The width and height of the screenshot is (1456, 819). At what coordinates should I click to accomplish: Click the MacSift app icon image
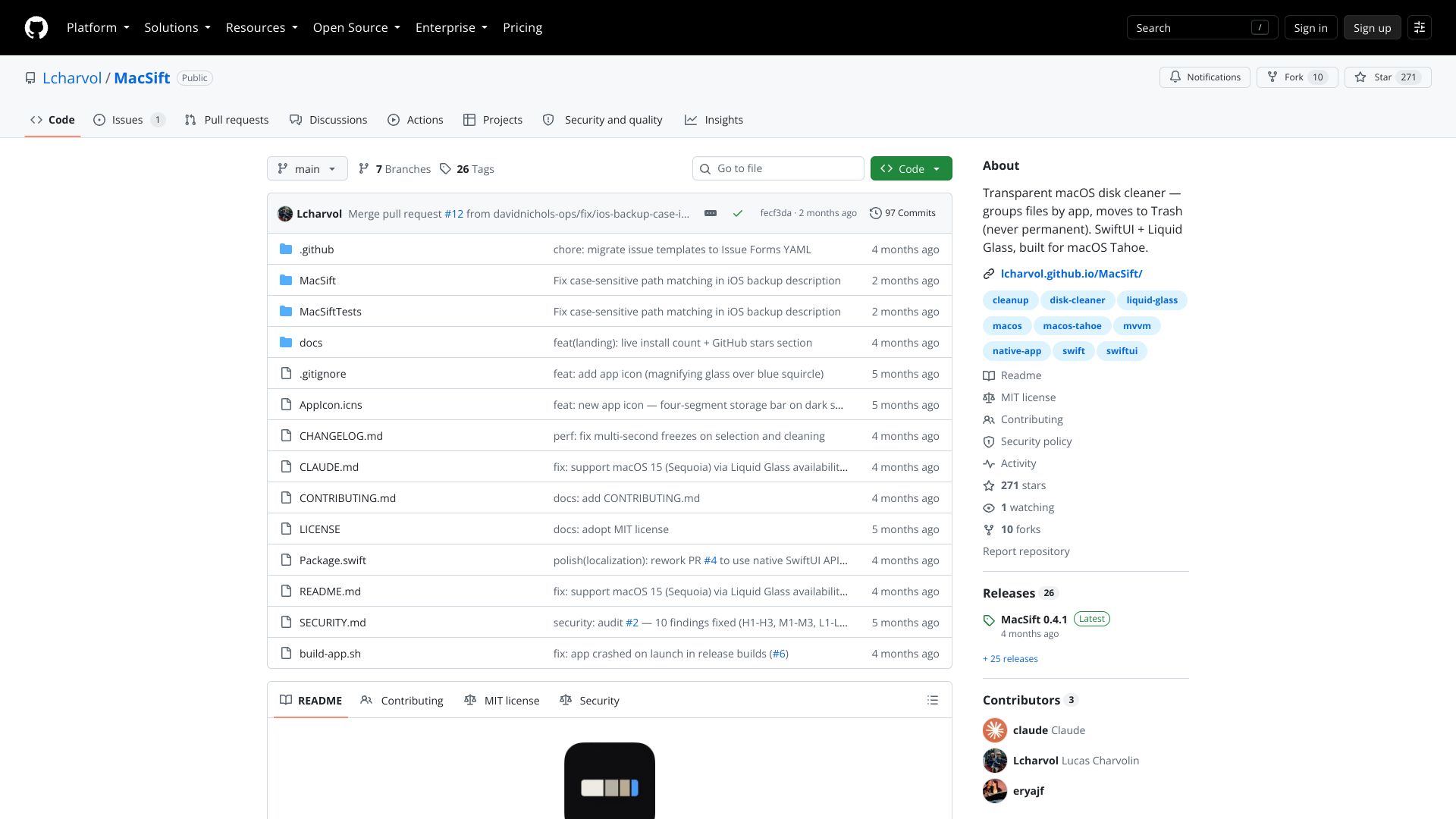[x=610, y=781]
